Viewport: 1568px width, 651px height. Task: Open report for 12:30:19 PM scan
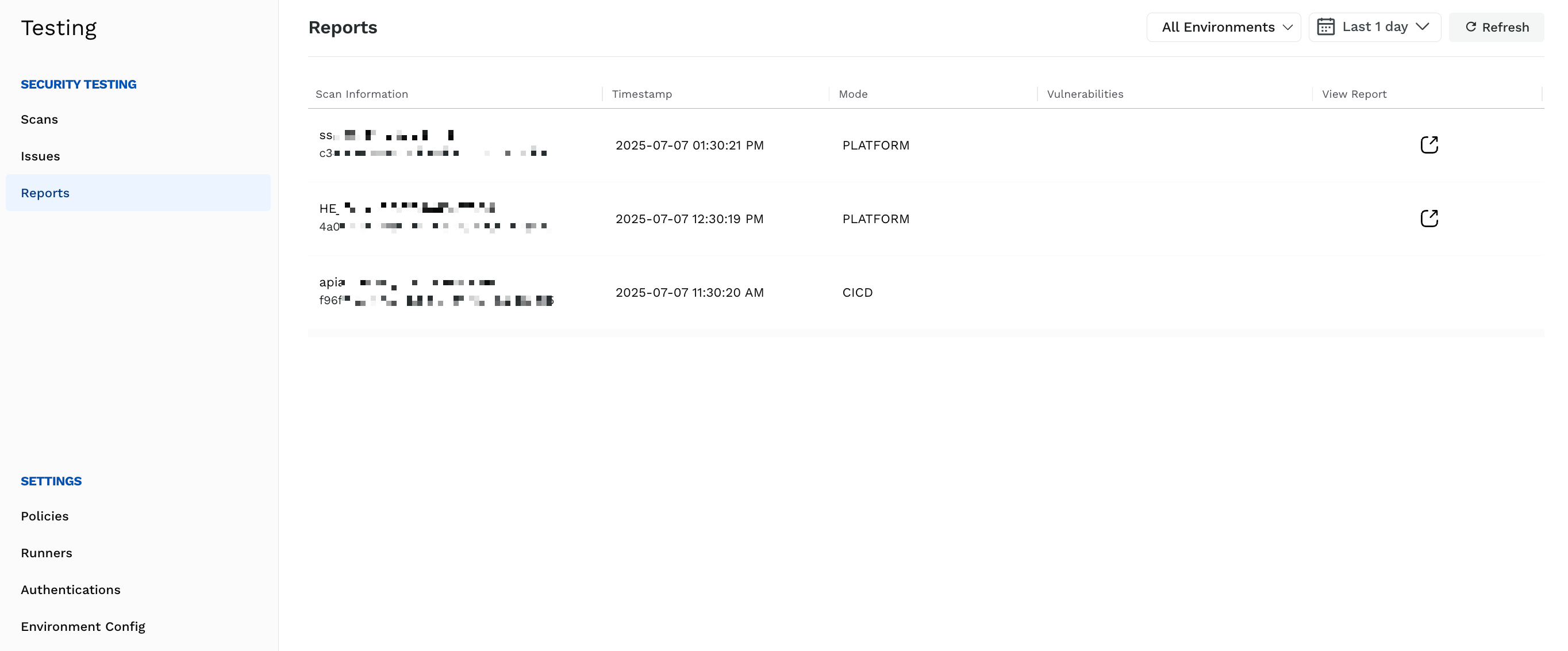pyautogui.click(x=1428, y=219)
